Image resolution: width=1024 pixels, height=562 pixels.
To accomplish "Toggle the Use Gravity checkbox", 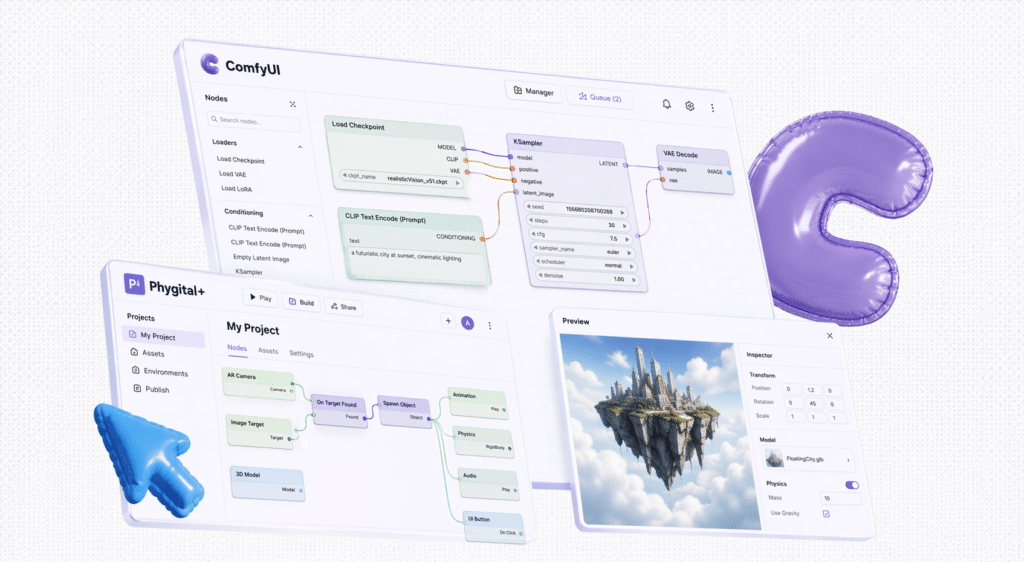I will coord(826,514).
